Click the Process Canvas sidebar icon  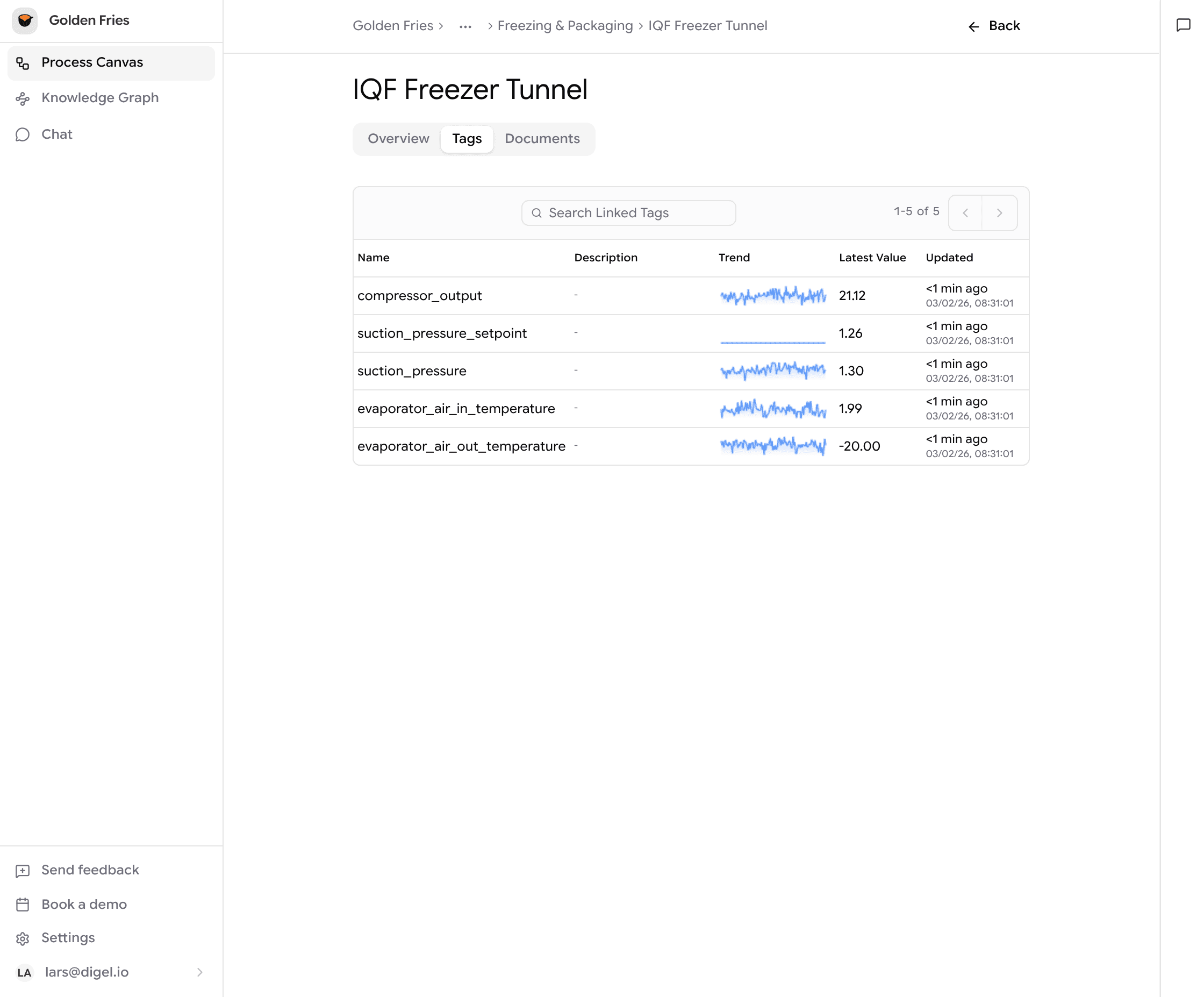point(23,63)
